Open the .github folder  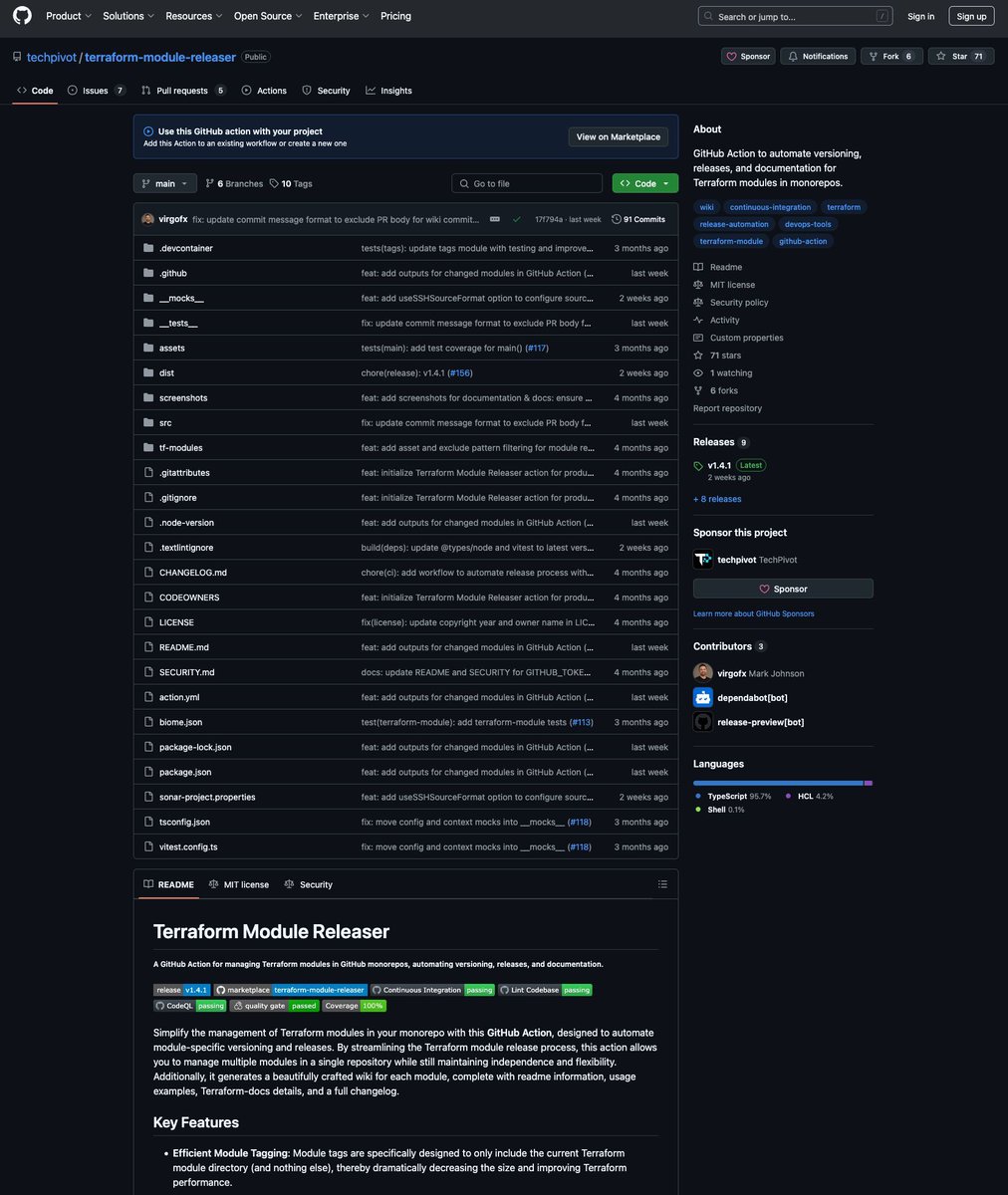tap(172, 273)
